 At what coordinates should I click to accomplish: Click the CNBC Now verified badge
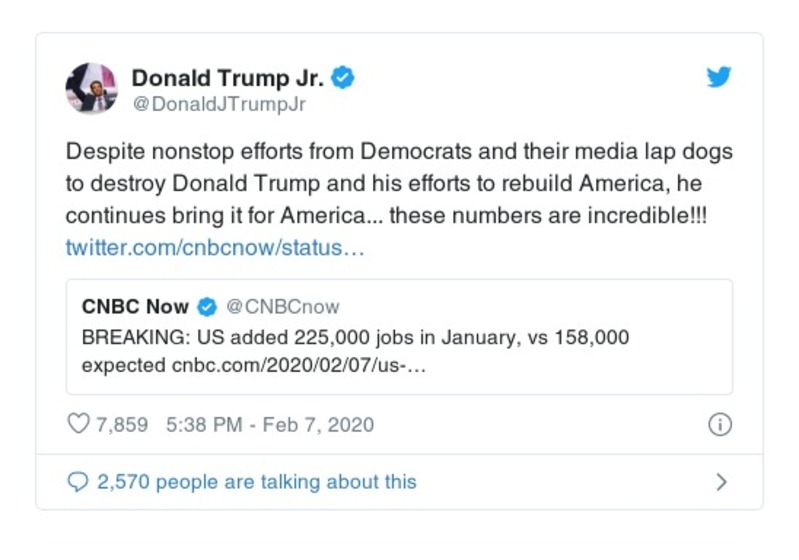[x=207, y=307]
